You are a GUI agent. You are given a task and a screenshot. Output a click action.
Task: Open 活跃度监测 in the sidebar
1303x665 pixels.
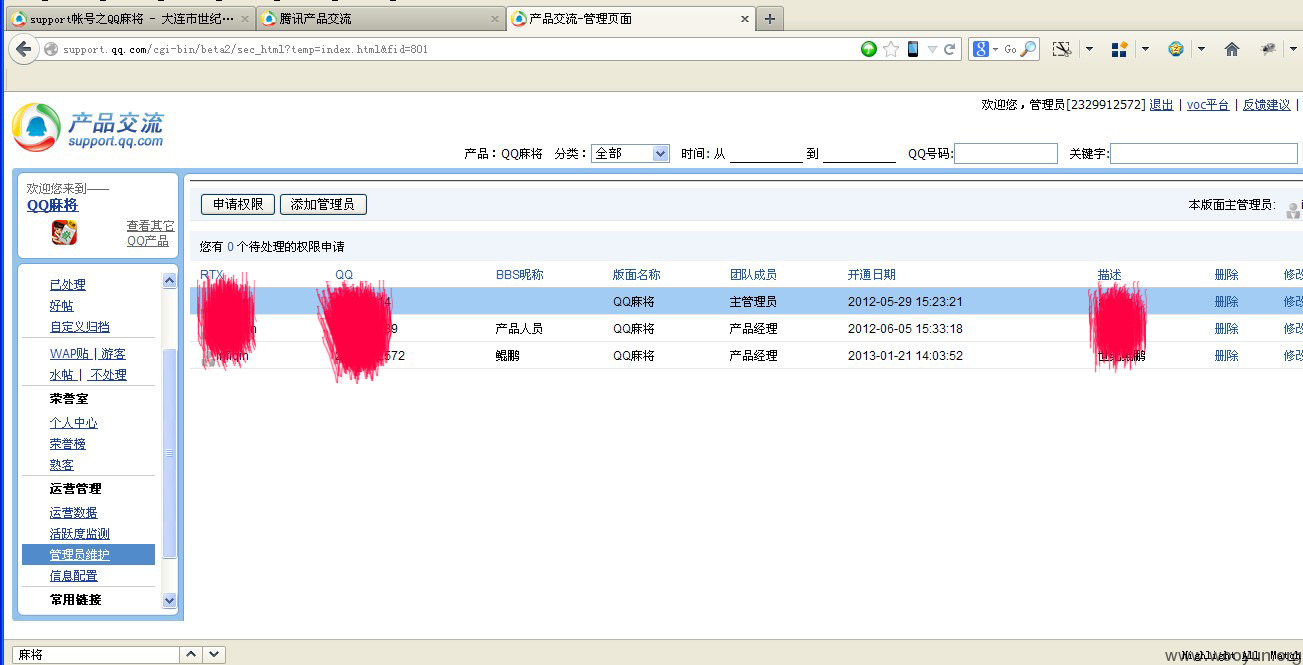click(80, 534)
